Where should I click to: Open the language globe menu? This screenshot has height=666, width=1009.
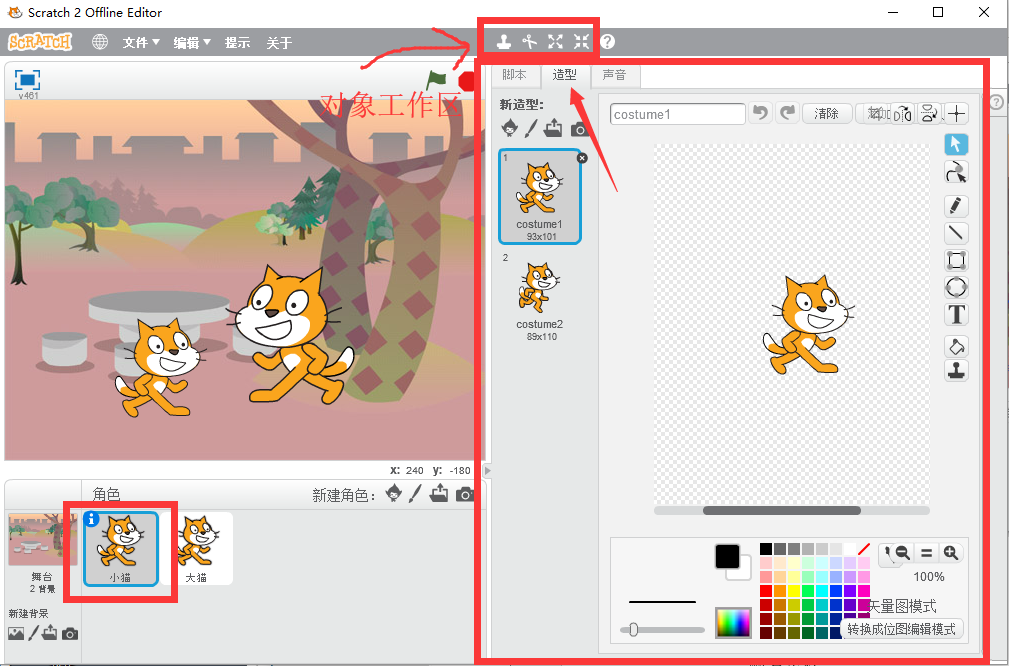pos(100,42)
